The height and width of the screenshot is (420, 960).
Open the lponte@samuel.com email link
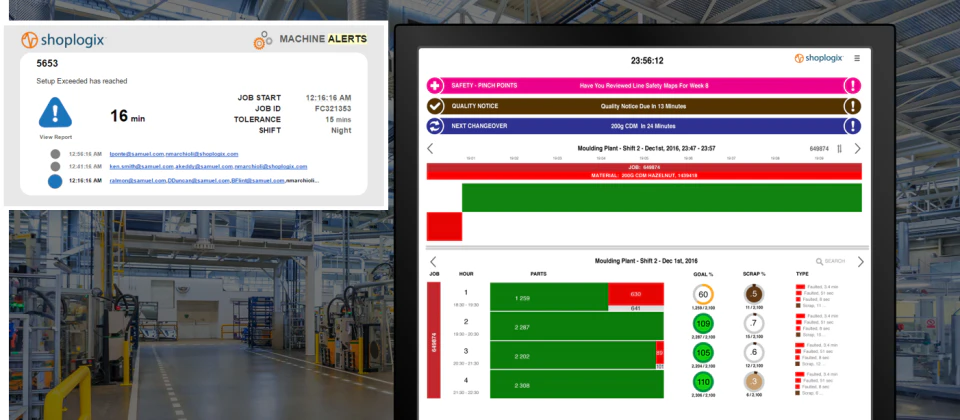click(x=137, y=154)
